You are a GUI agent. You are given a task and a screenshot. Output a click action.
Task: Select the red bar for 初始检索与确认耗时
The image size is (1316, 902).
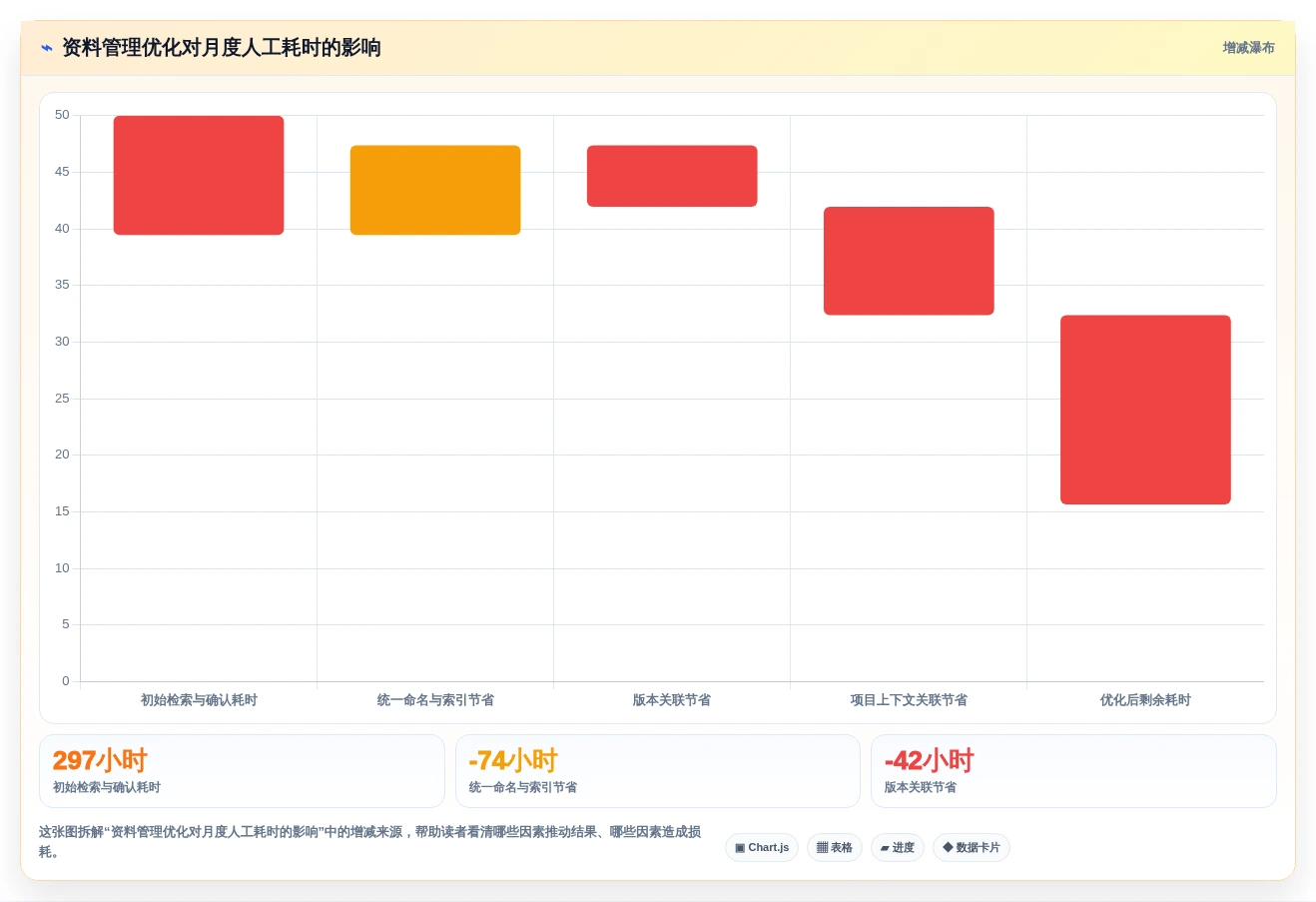click(199, 176)
